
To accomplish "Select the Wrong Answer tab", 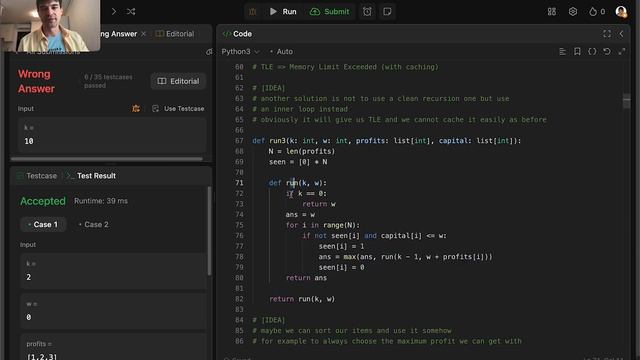I will pyautogui.click(x=118, y=34).
